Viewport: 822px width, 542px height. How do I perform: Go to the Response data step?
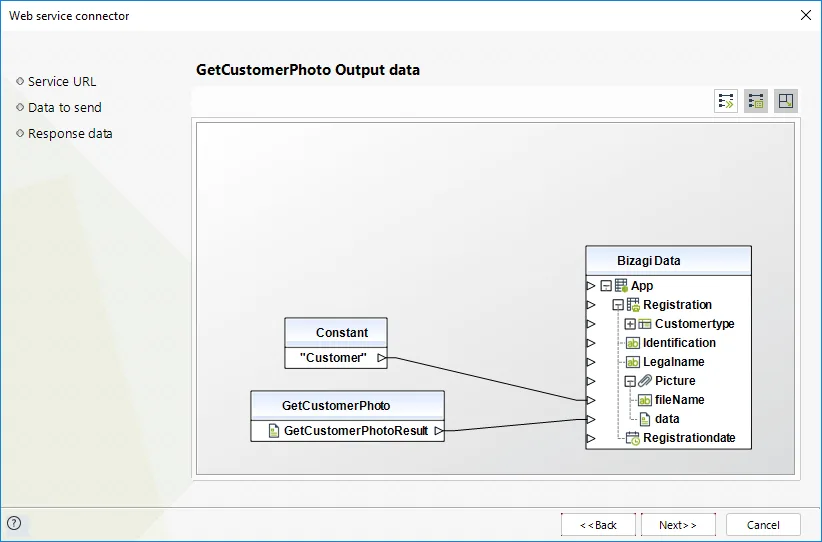70,134
